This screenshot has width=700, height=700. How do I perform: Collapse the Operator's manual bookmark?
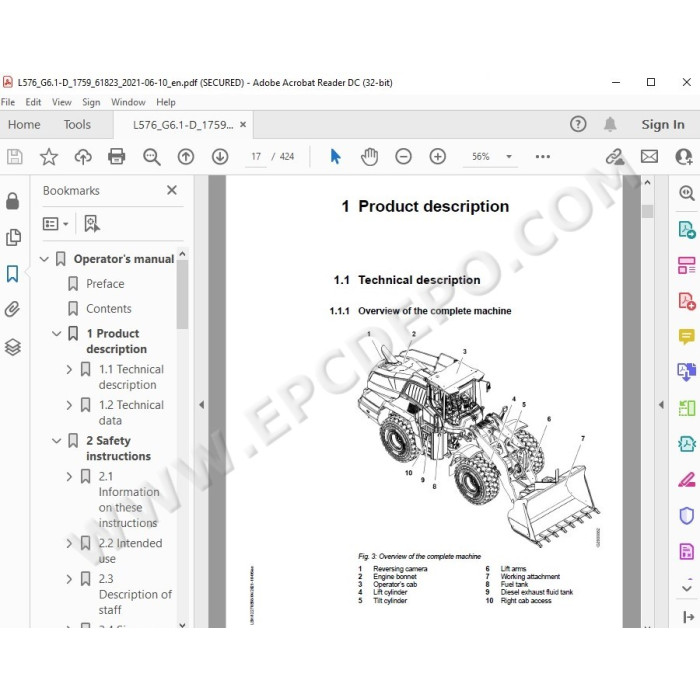pos(44,259)
